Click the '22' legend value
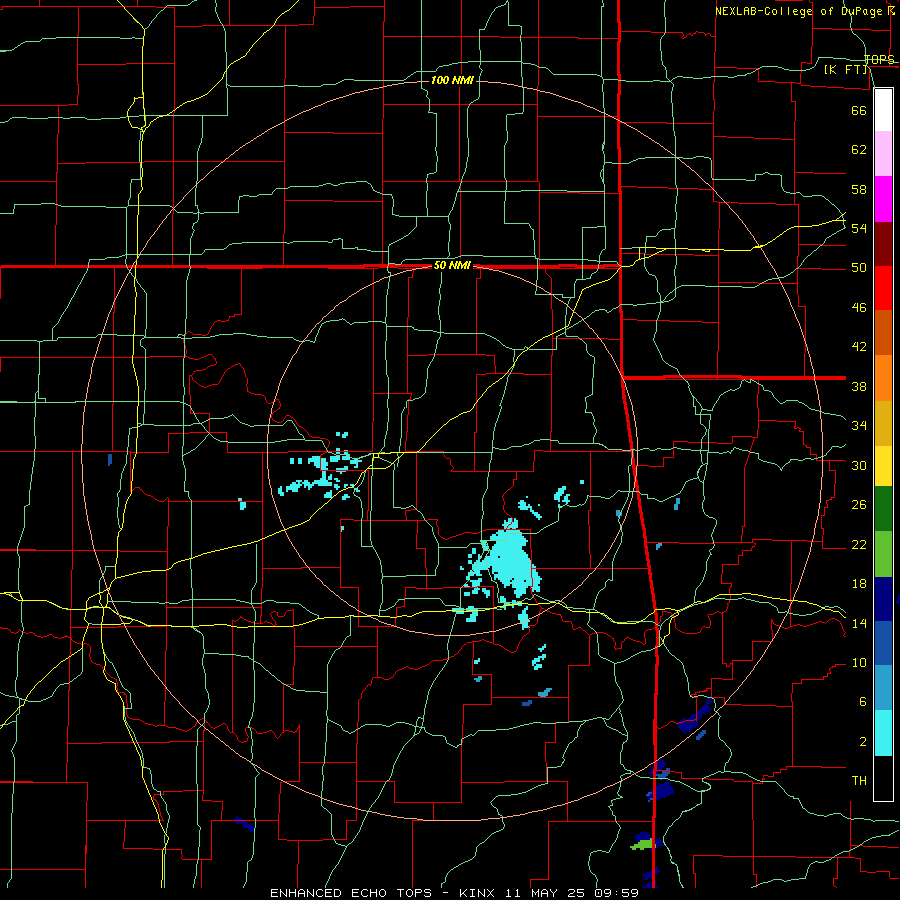 pyautogui.click(x=859, y=545)
